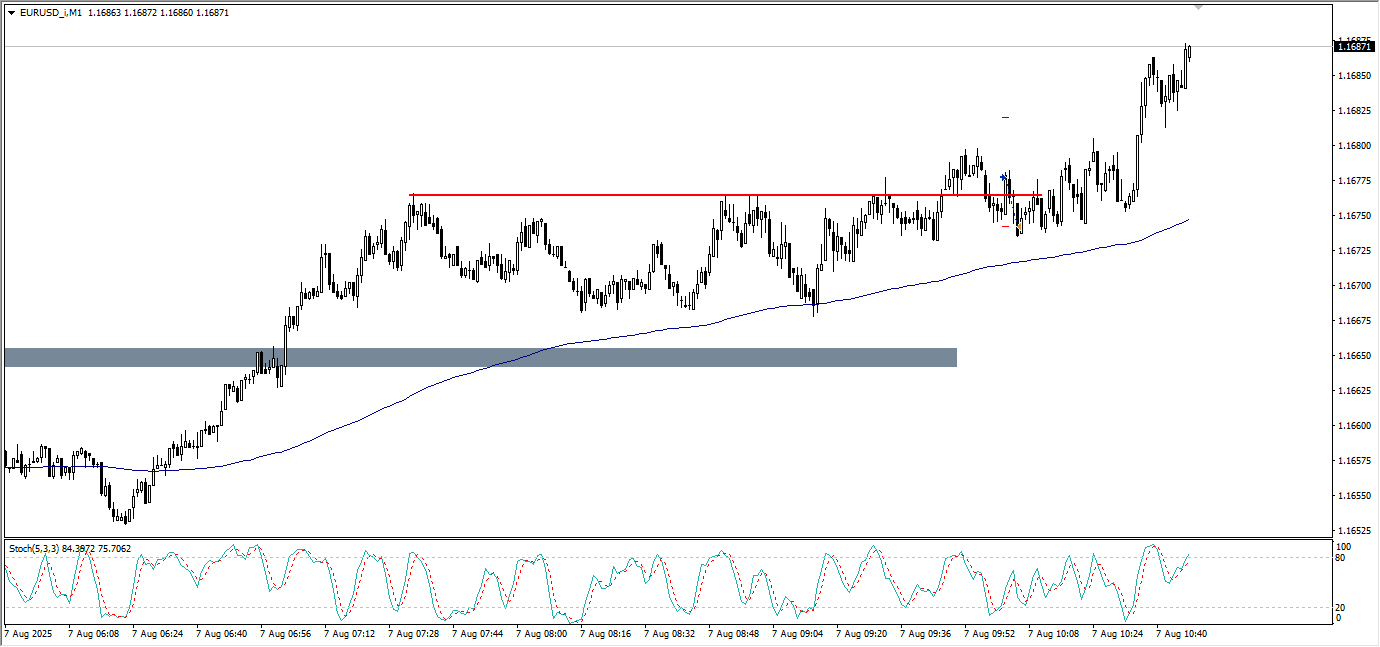Click the 7 Aug 10:40 time axis label
This screenshot has height=647, width=1380.
coord(1181,634)
